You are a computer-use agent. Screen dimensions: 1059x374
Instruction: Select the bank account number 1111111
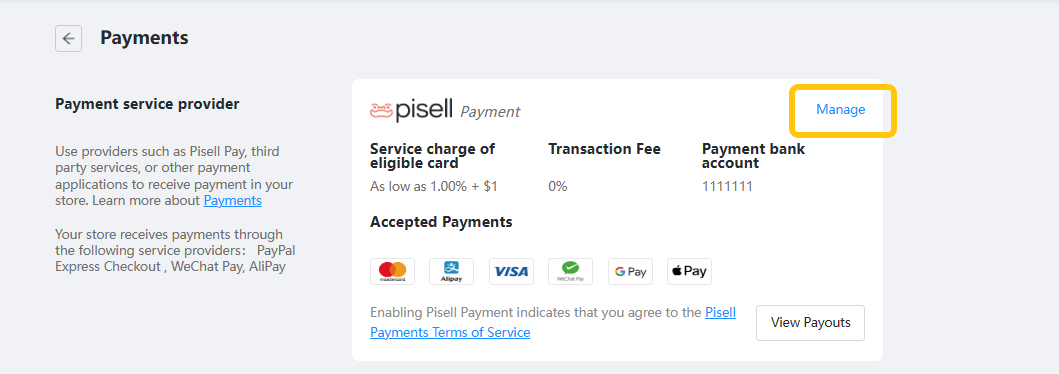[727, 186]
